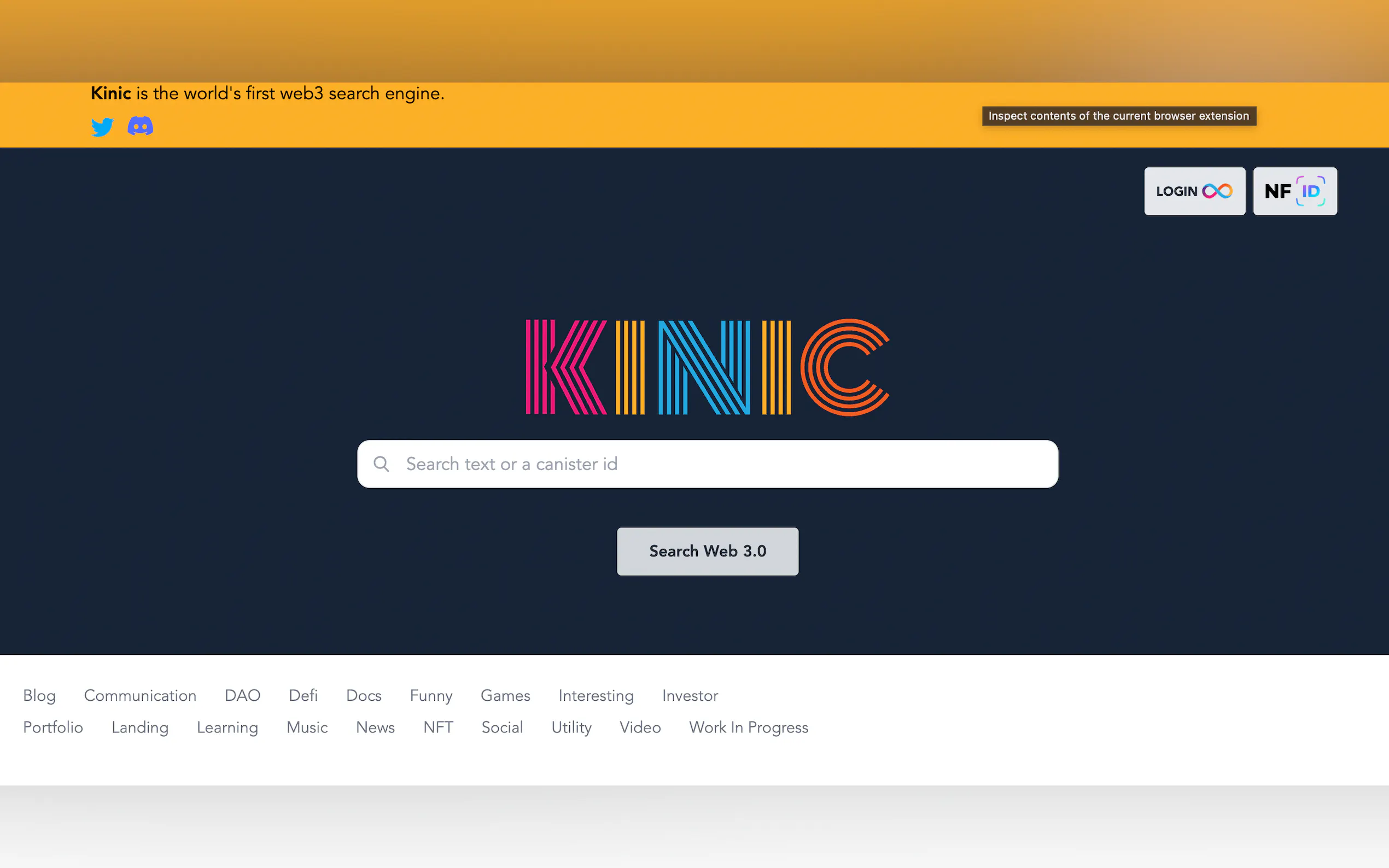Select the Learning category

click(x=227, y=728)
